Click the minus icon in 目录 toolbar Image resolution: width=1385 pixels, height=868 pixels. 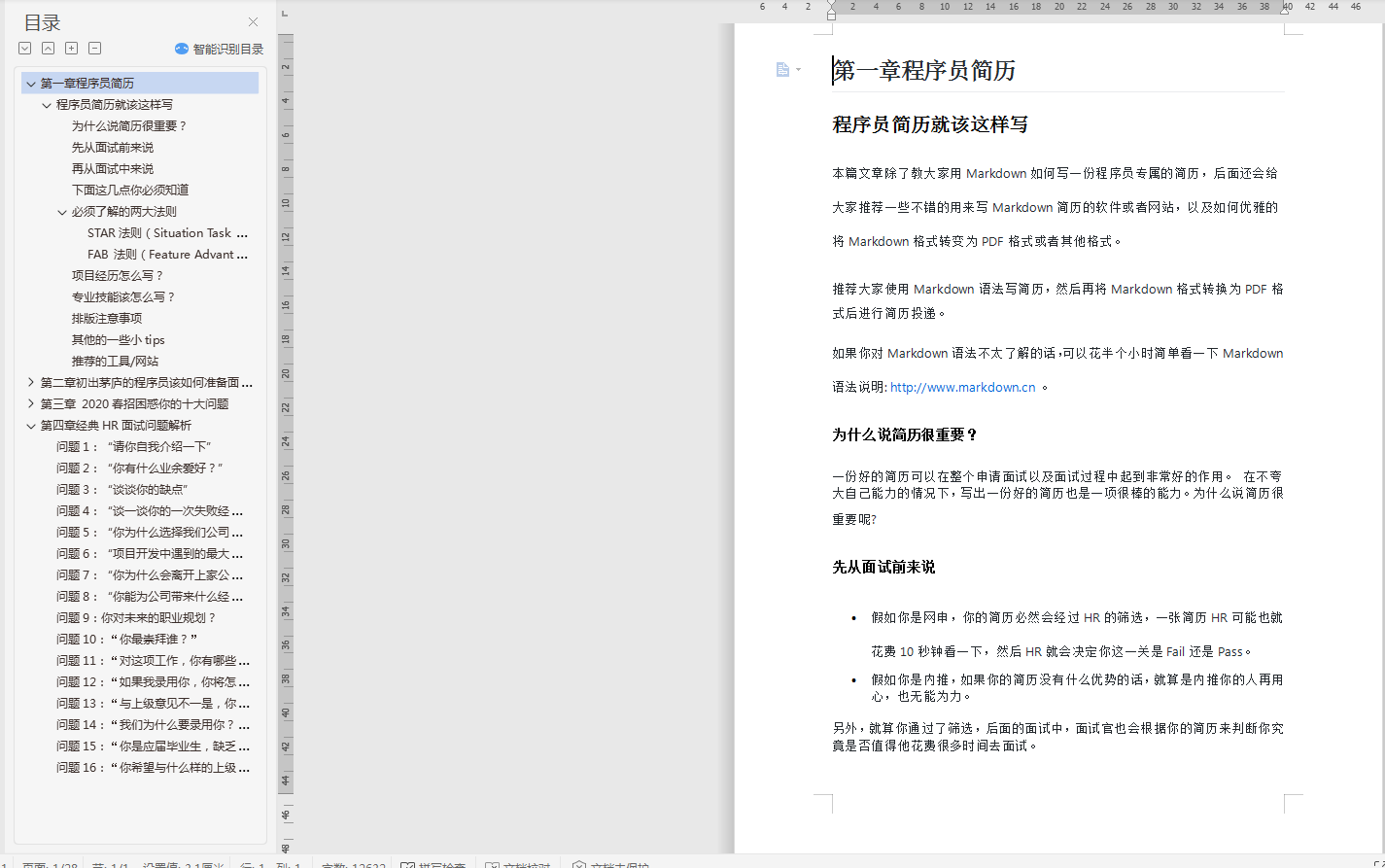(x=95, y=49)
